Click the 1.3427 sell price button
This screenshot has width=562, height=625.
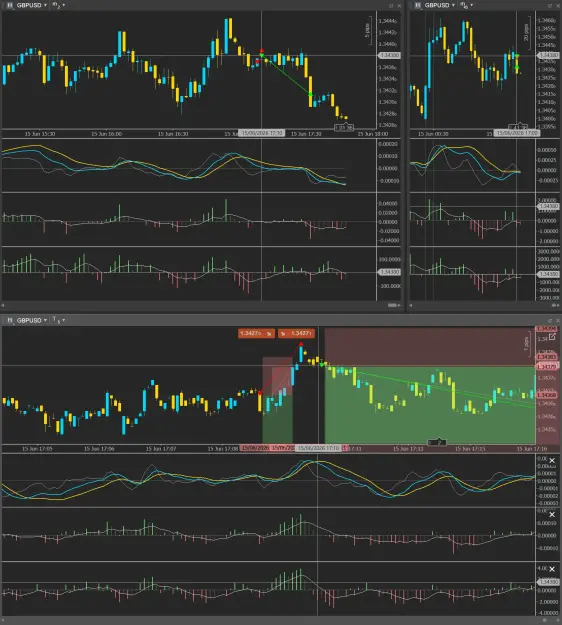(x=256, y=333)
